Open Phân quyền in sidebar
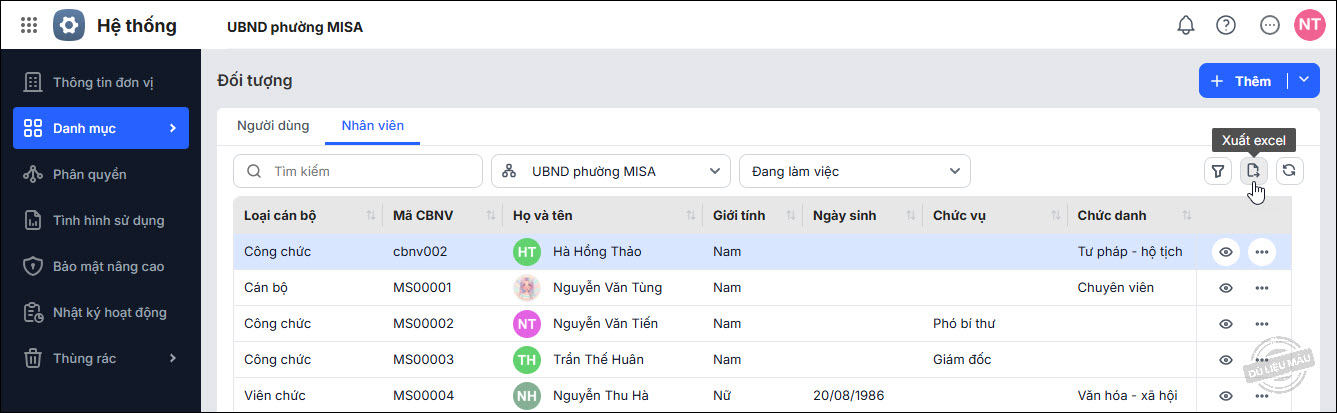 coord(90,174)
